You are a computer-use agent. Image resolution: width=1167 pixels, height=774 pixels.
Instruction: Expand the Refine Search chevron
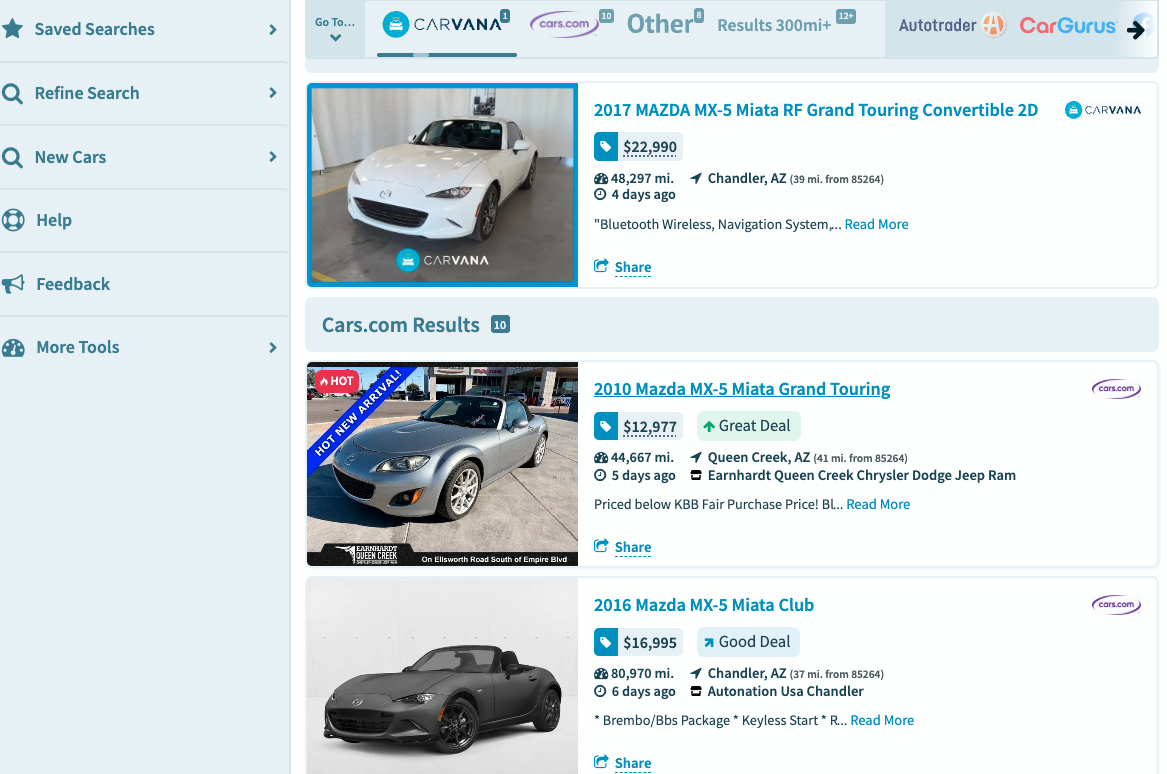pos(272,93)
